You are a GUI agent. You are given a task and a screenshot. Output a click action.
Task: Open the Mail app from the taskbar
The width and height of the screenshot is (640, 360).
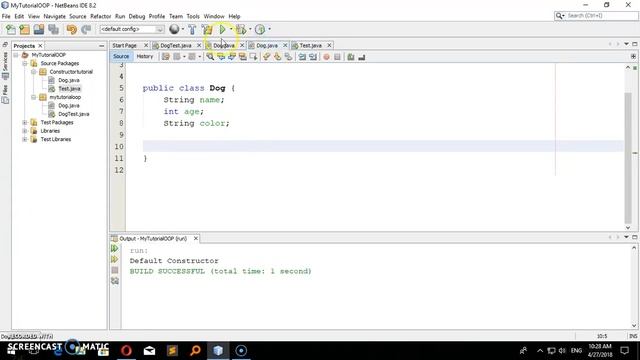click(x=149, y=351)
